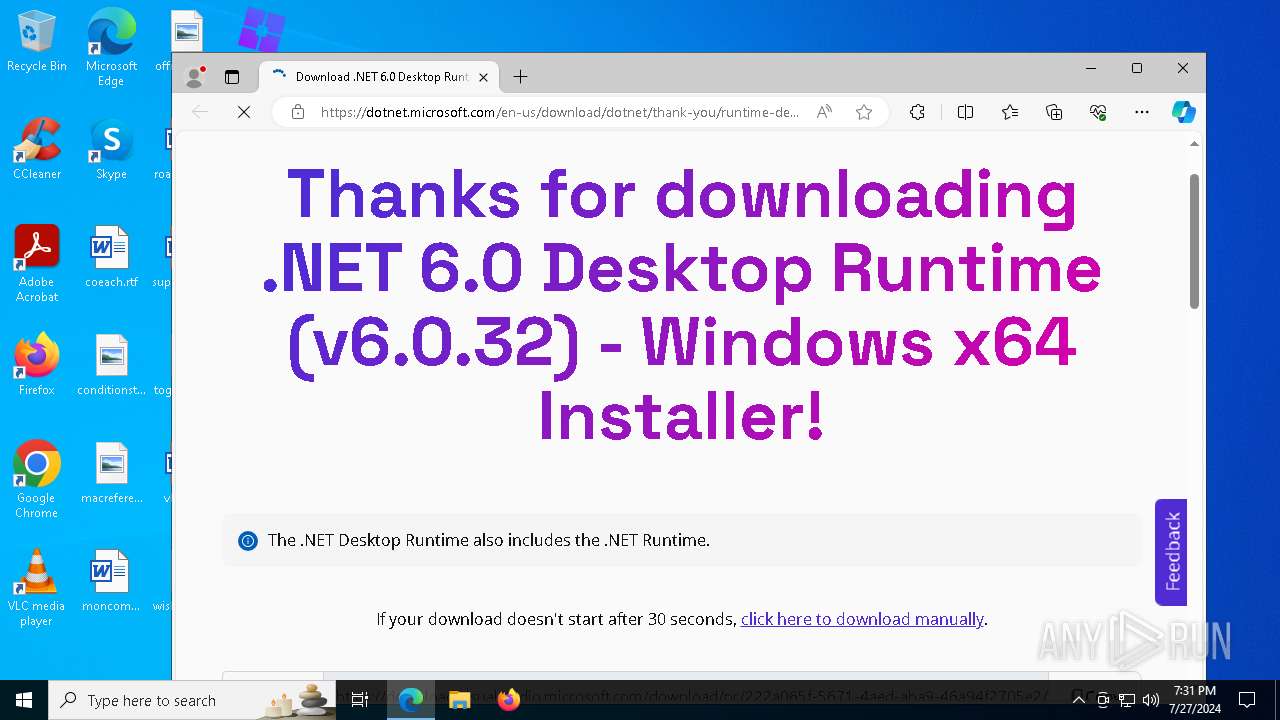Click the Thanks for downloading heading

[682, 305]
